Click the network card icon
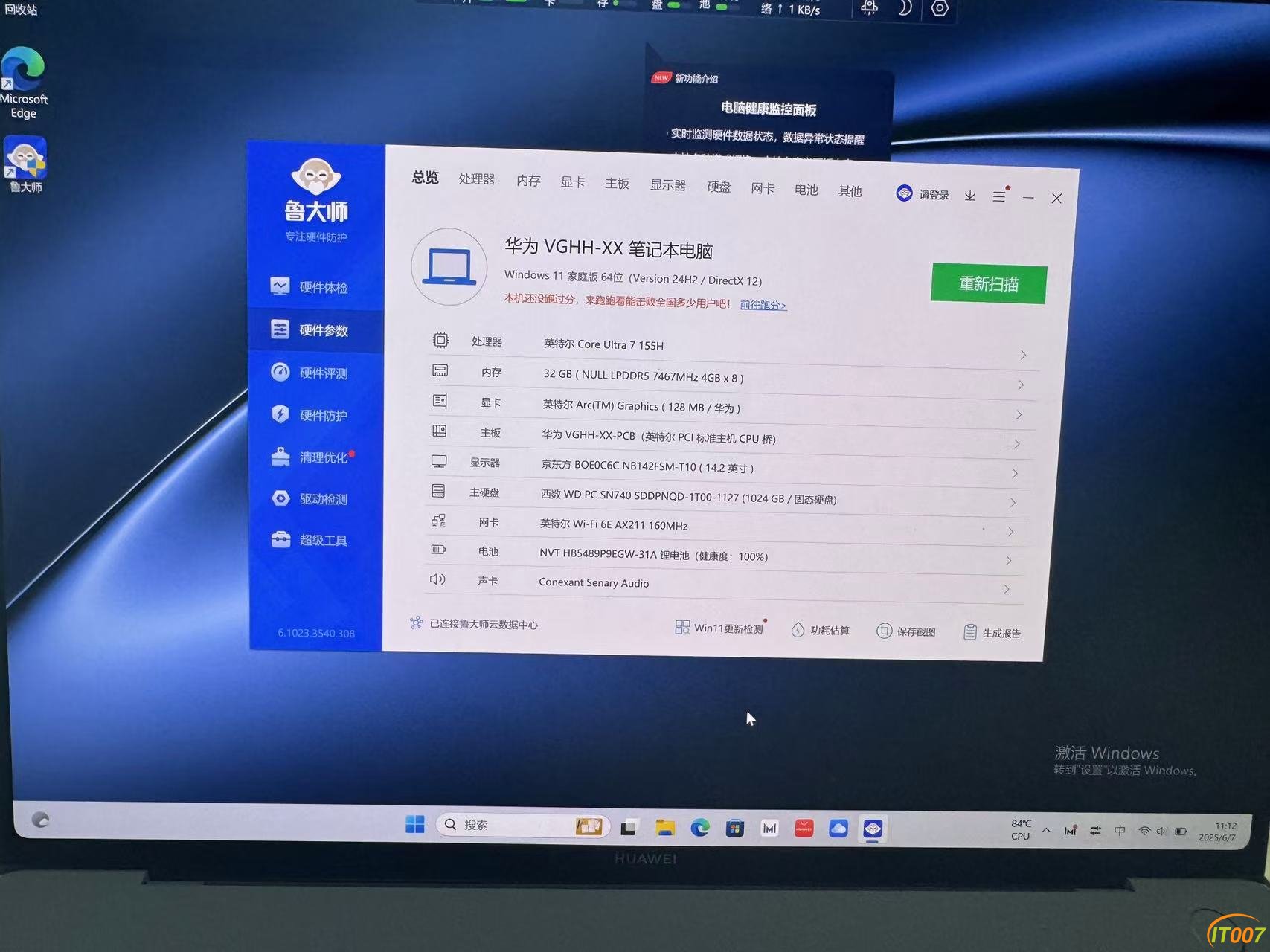Image resolution: width=1270 pixels, height=952 pixels. (x=438, y=521)
